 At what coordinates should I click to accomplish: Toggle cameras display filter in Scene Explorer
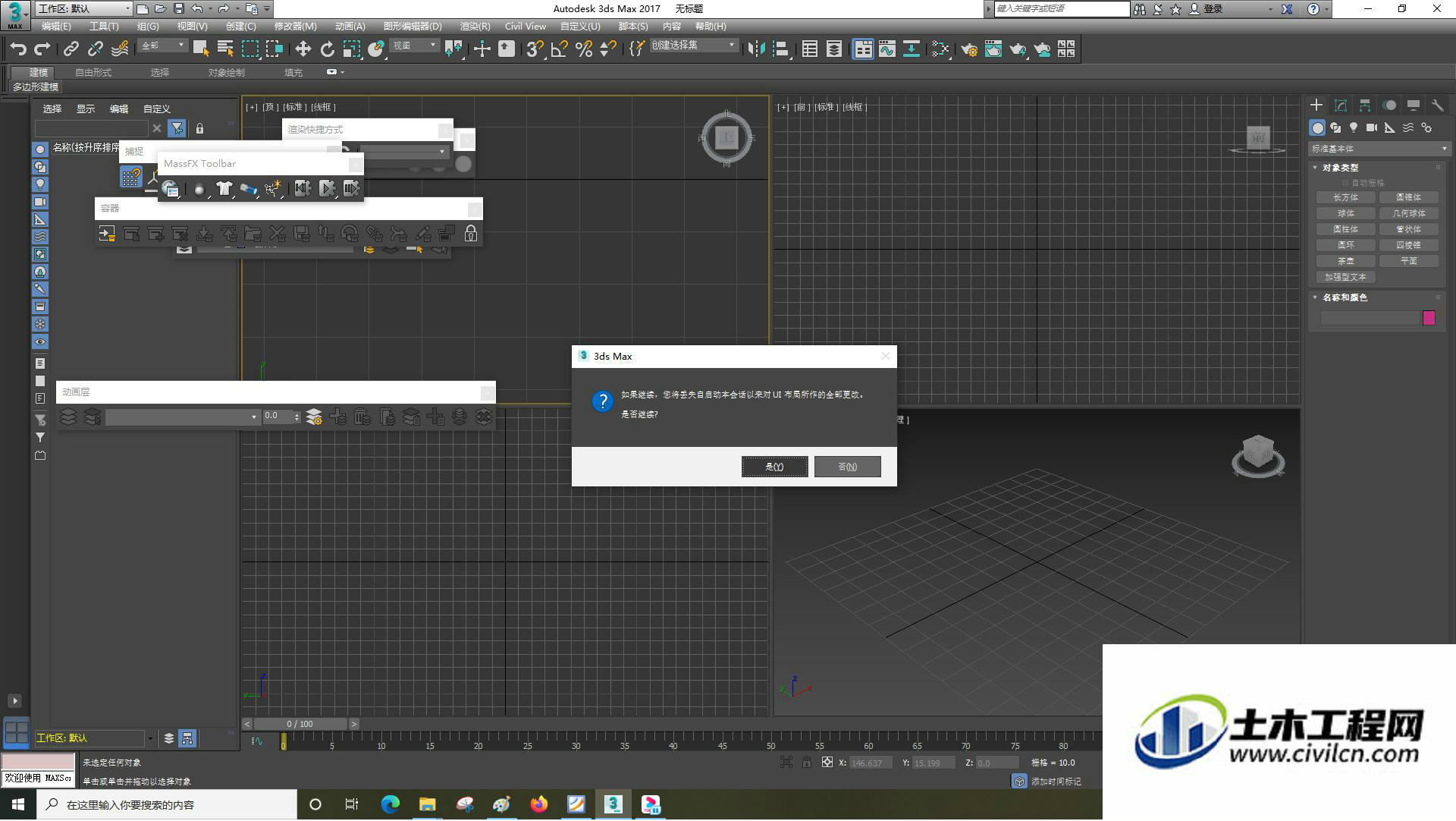click(40, 202)
